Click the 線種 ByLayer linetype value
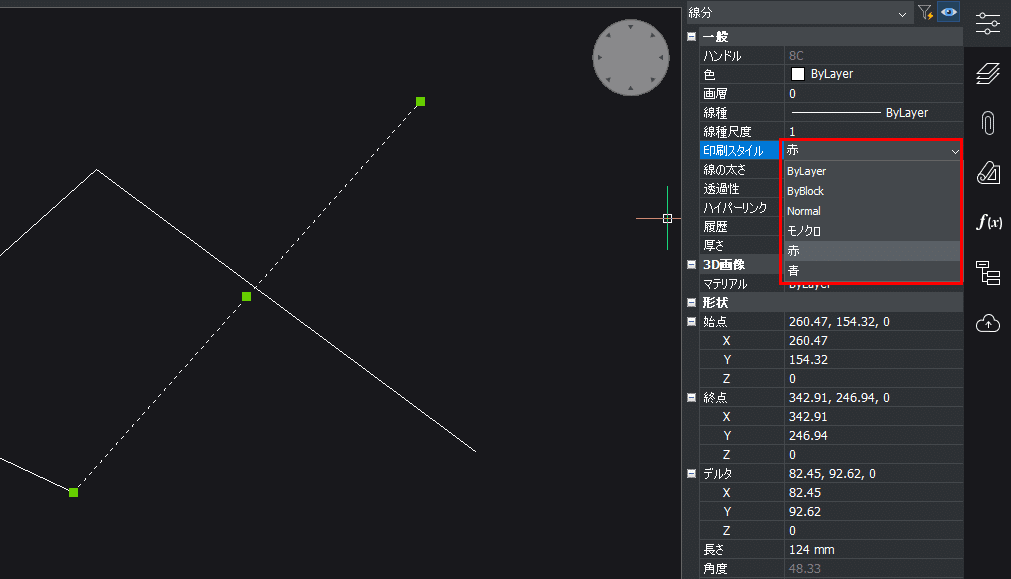Screen dimensions: 1011x579 pos(873,113)
